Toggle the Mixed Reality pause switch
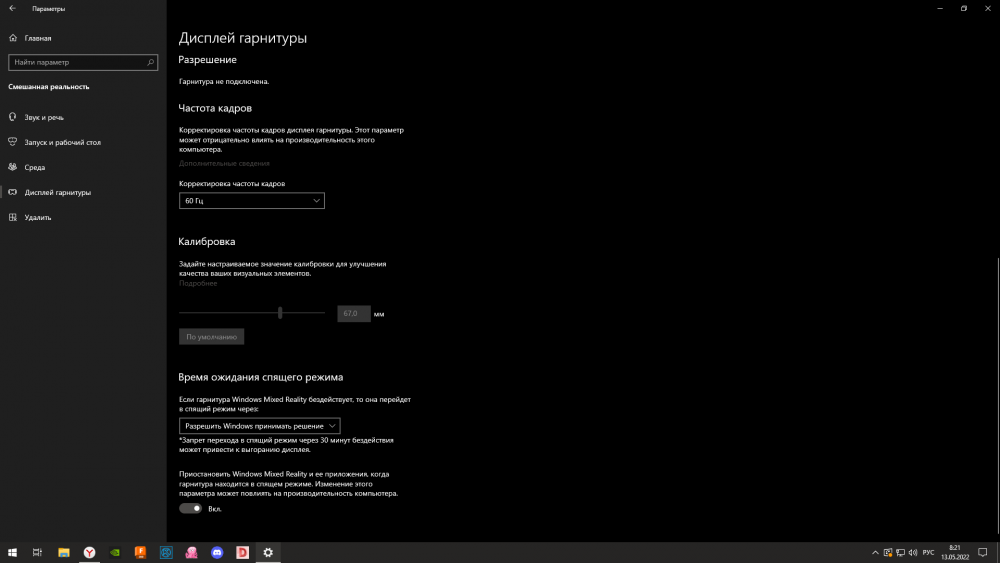The height and width of the screenshot is (563, 1000). [190, 509]
